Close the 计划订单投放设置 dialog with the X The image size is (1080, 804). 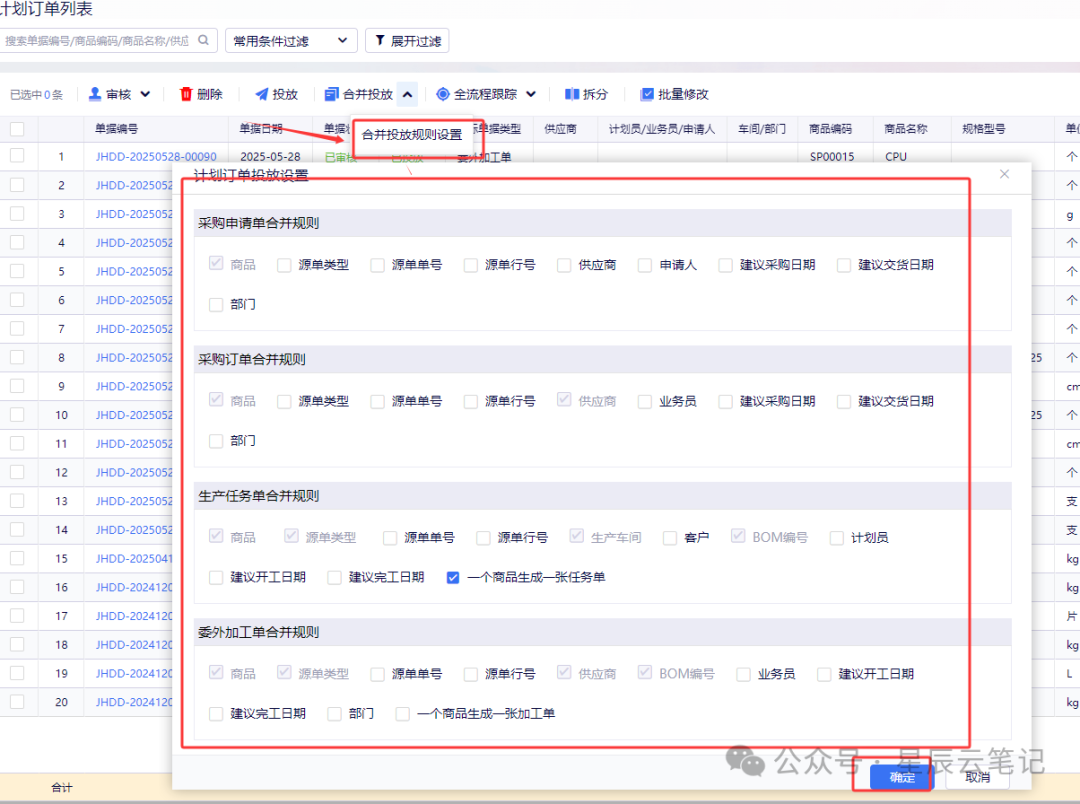1004,174
